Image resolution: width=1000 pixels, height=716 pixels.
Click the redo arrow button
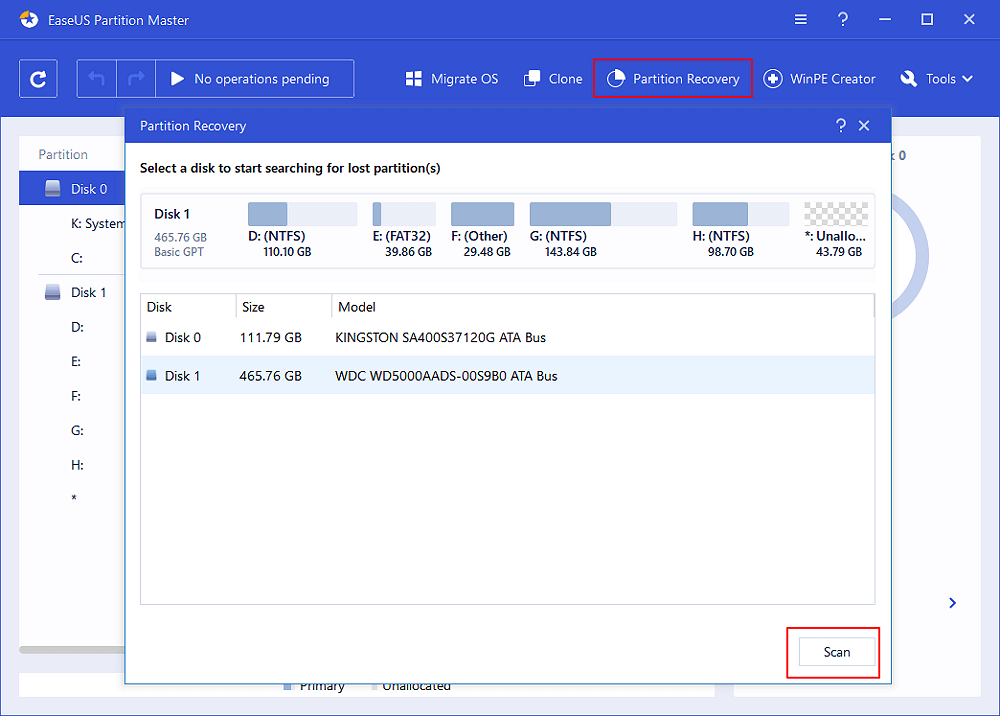(x=136, y=79)
